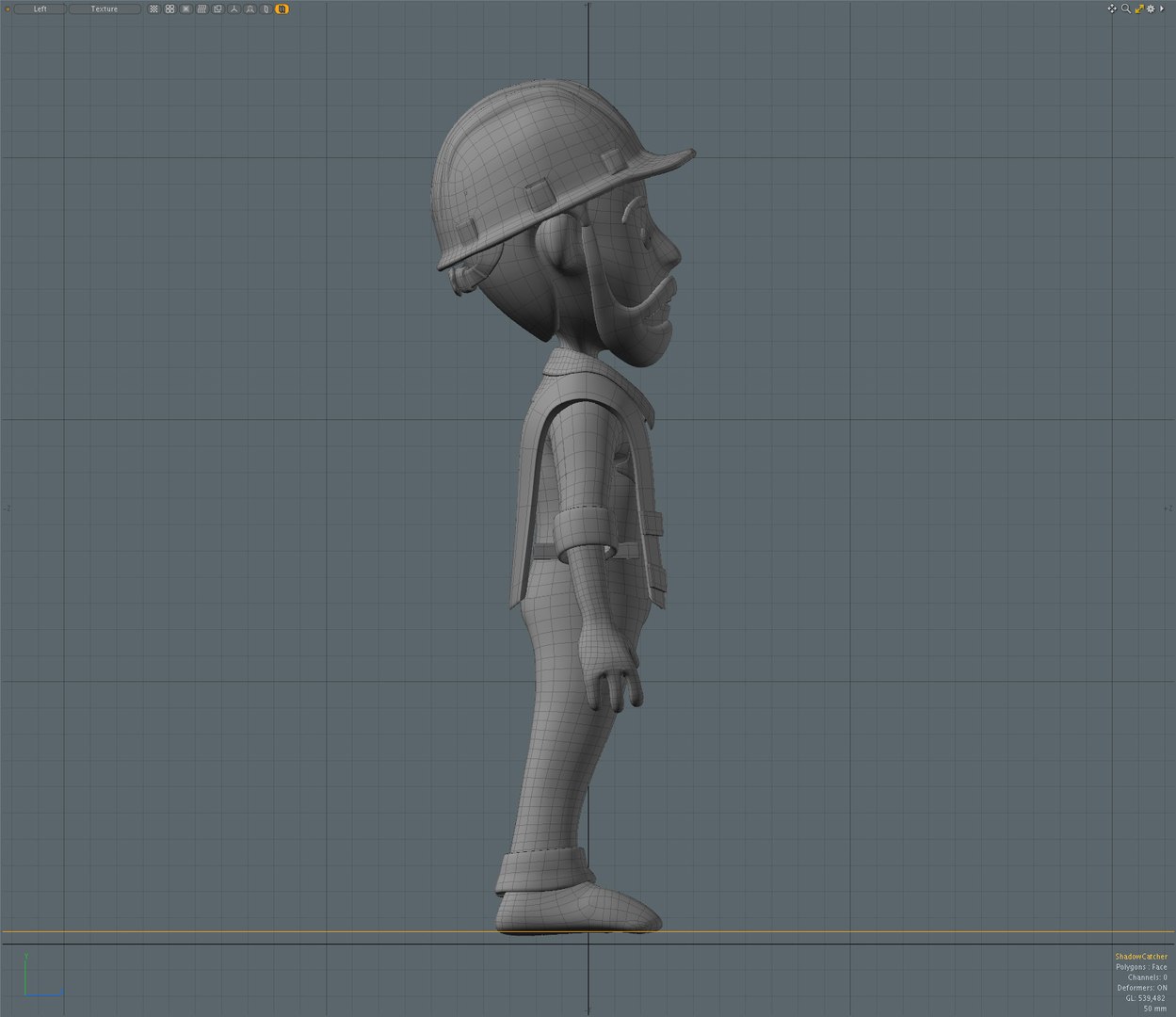Click the four-circles viewport icon
The height and width of the screenshot is (1017, 1176).
coord(169,8)
